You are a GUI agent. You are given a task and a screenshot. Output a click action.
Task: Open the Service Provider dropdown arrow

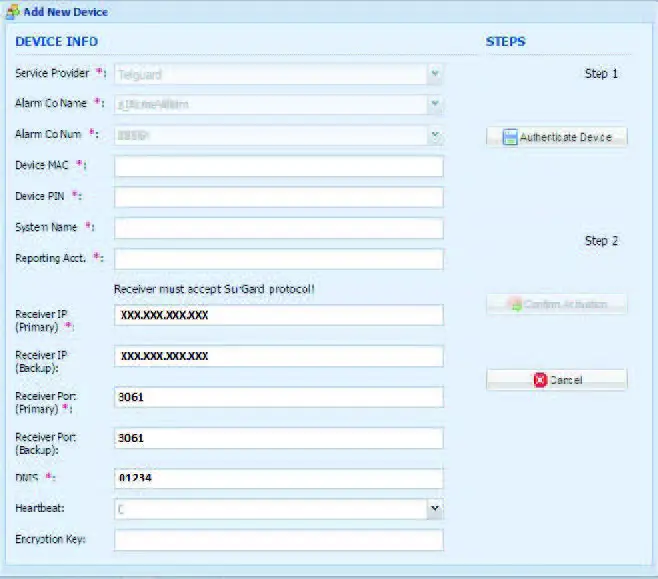point(435,74)
